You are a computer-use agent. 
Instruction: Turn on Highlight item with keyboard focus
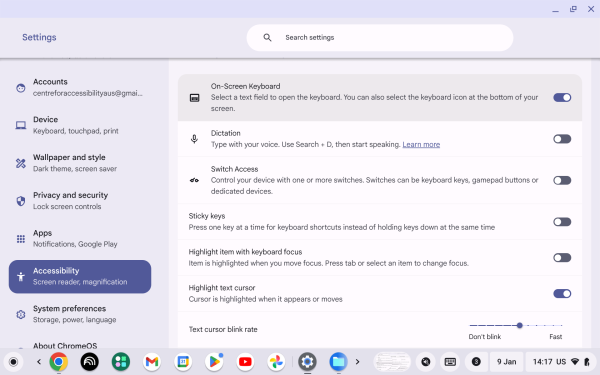[x=562, y=258]
